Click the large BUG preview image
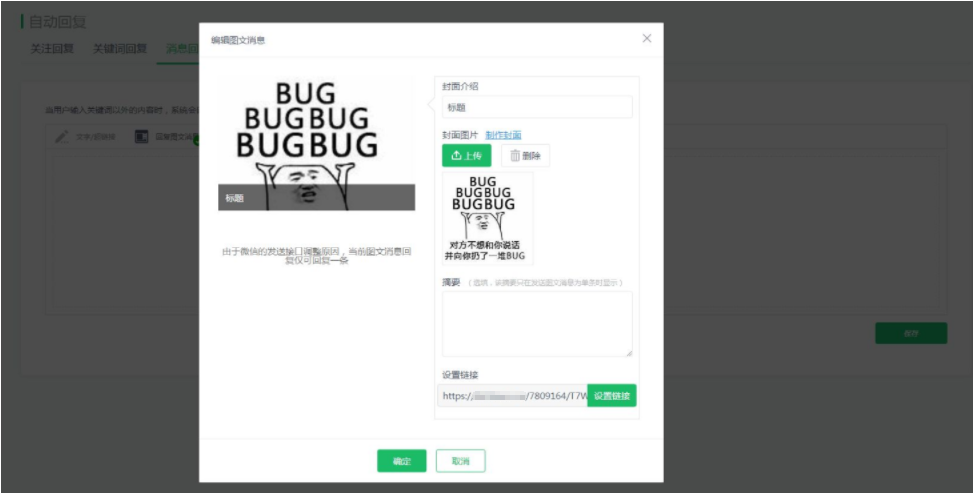The image size is (973, 494). [316, 143]
